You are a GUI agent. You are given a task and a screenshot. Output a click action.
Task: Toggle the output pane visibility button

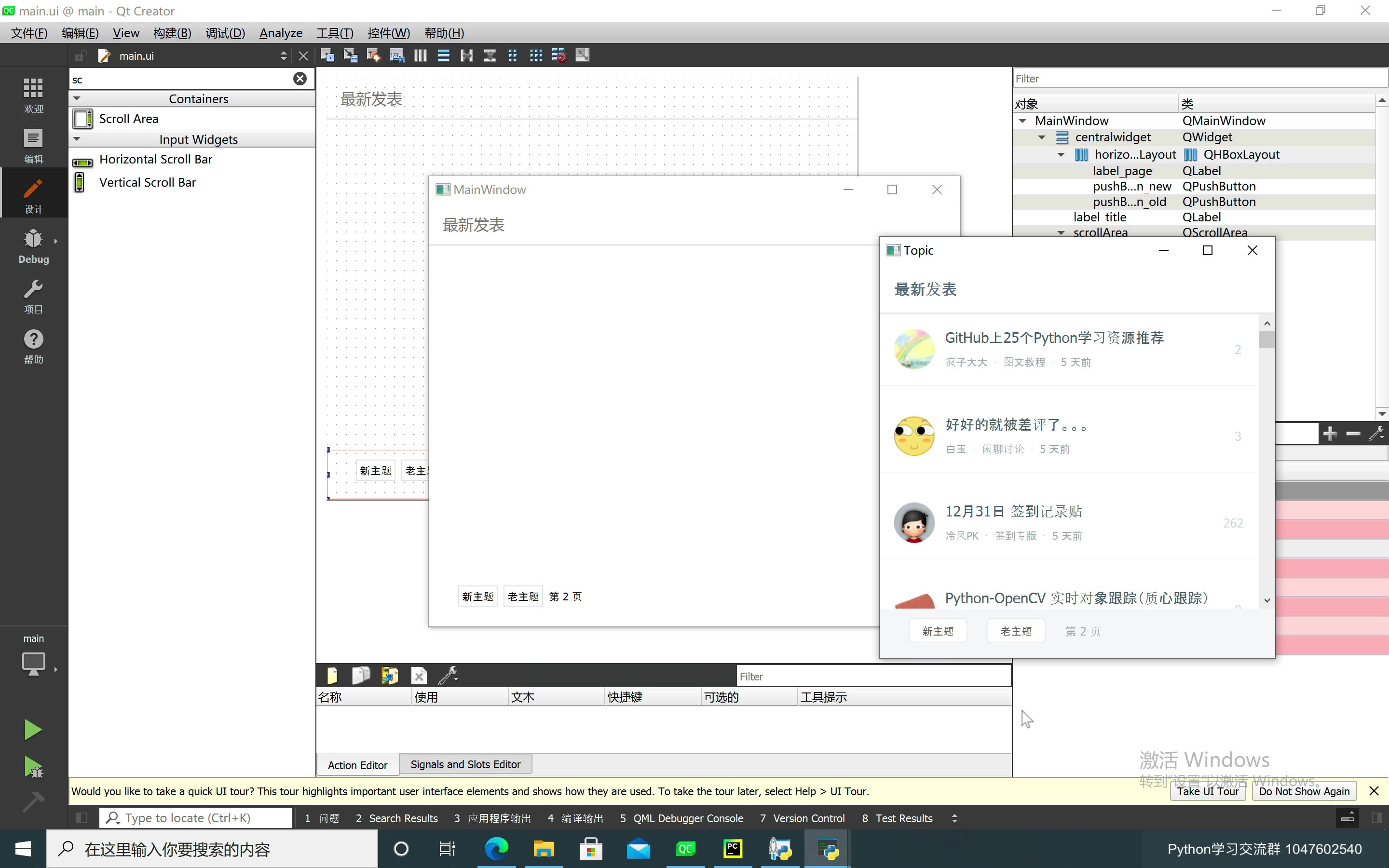click(x=1347, y=818)
